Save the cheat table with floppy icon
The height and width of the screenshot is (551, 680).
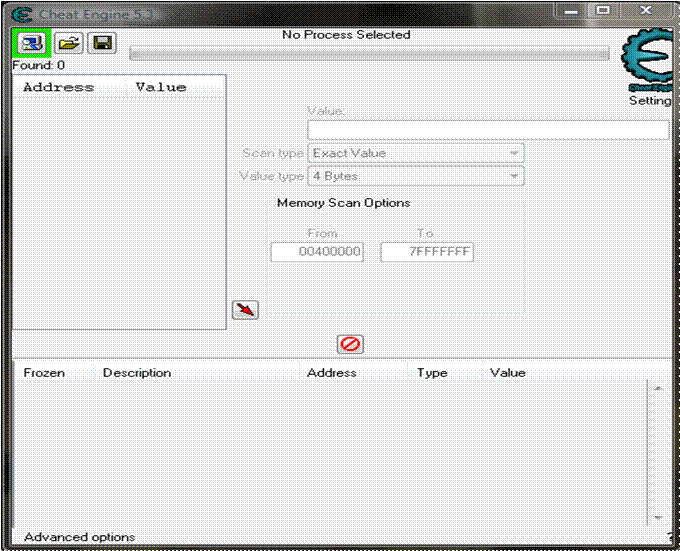(x=102, y=43)
